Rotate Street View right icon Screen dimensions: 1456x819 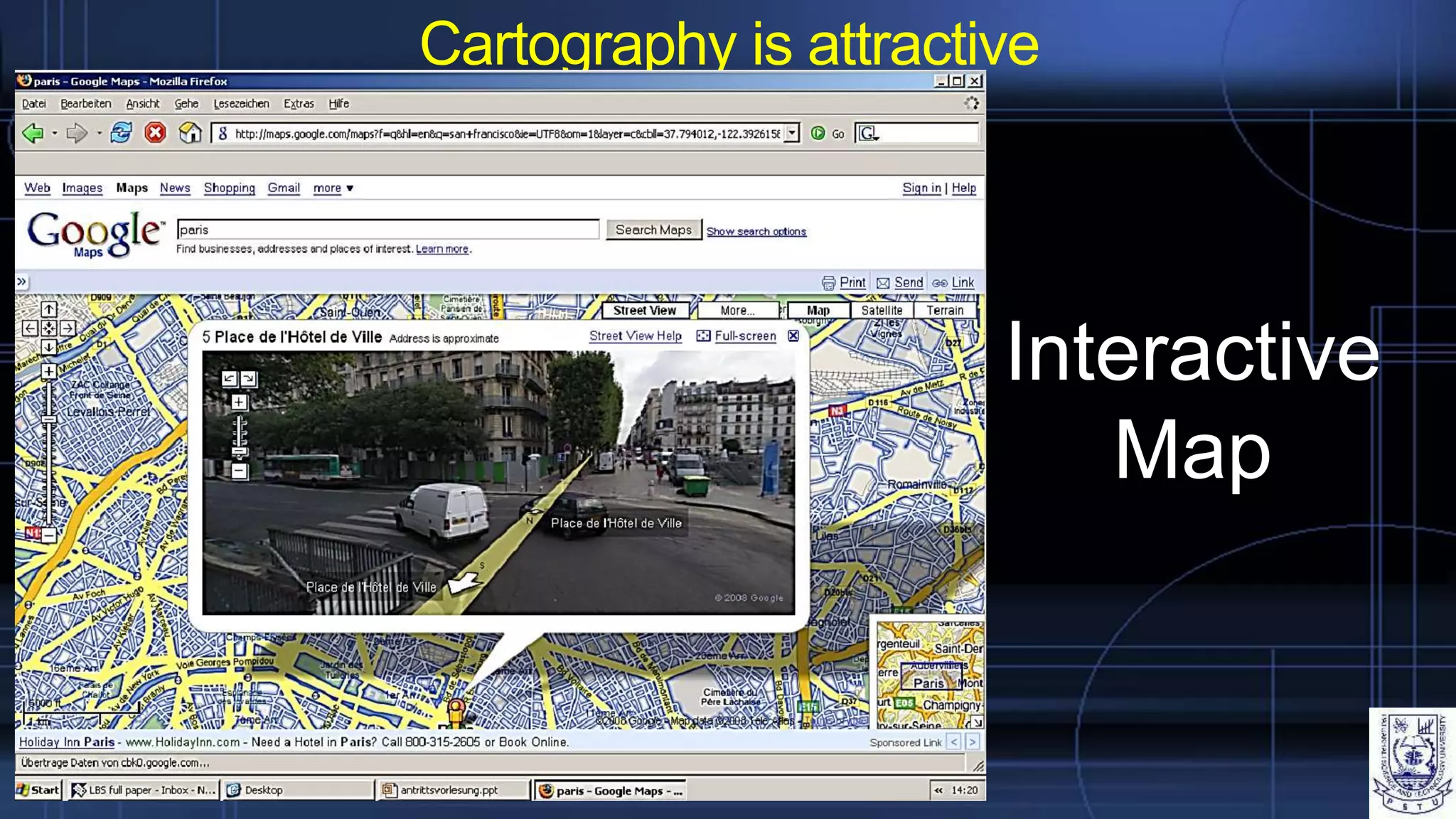pos(249,379)
